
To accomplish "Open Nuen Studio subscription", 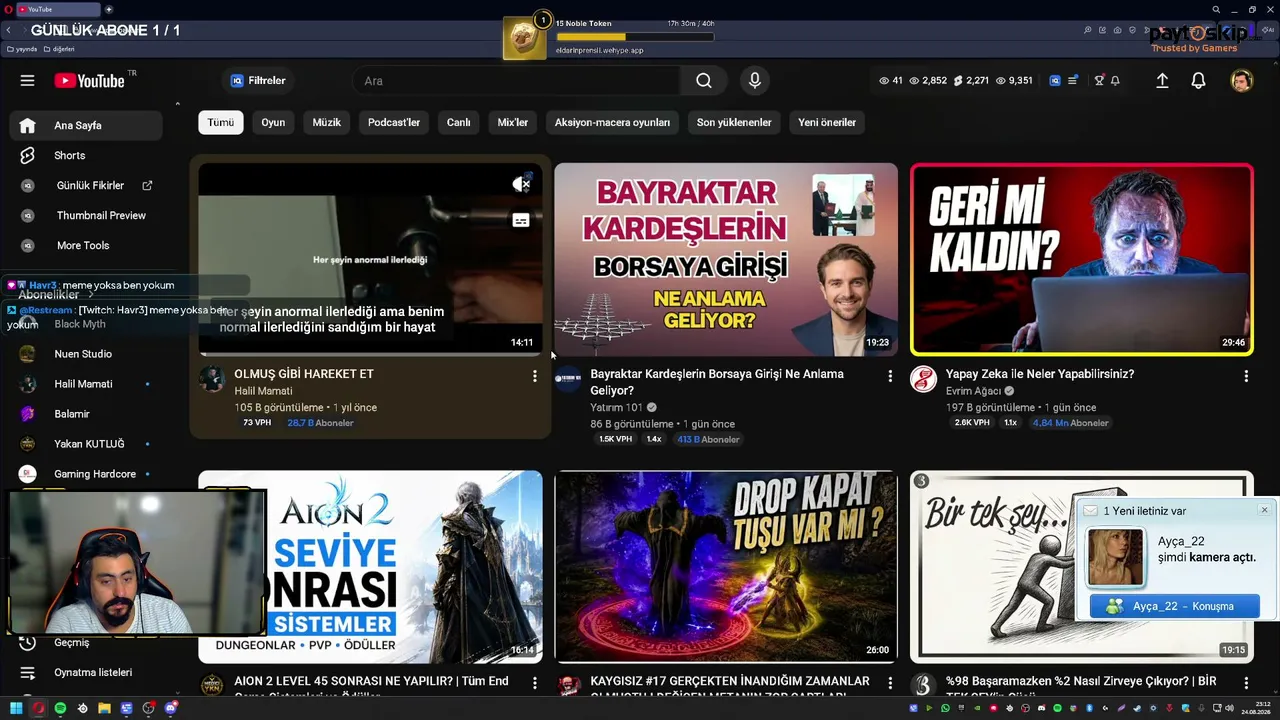I will point(86,354).
